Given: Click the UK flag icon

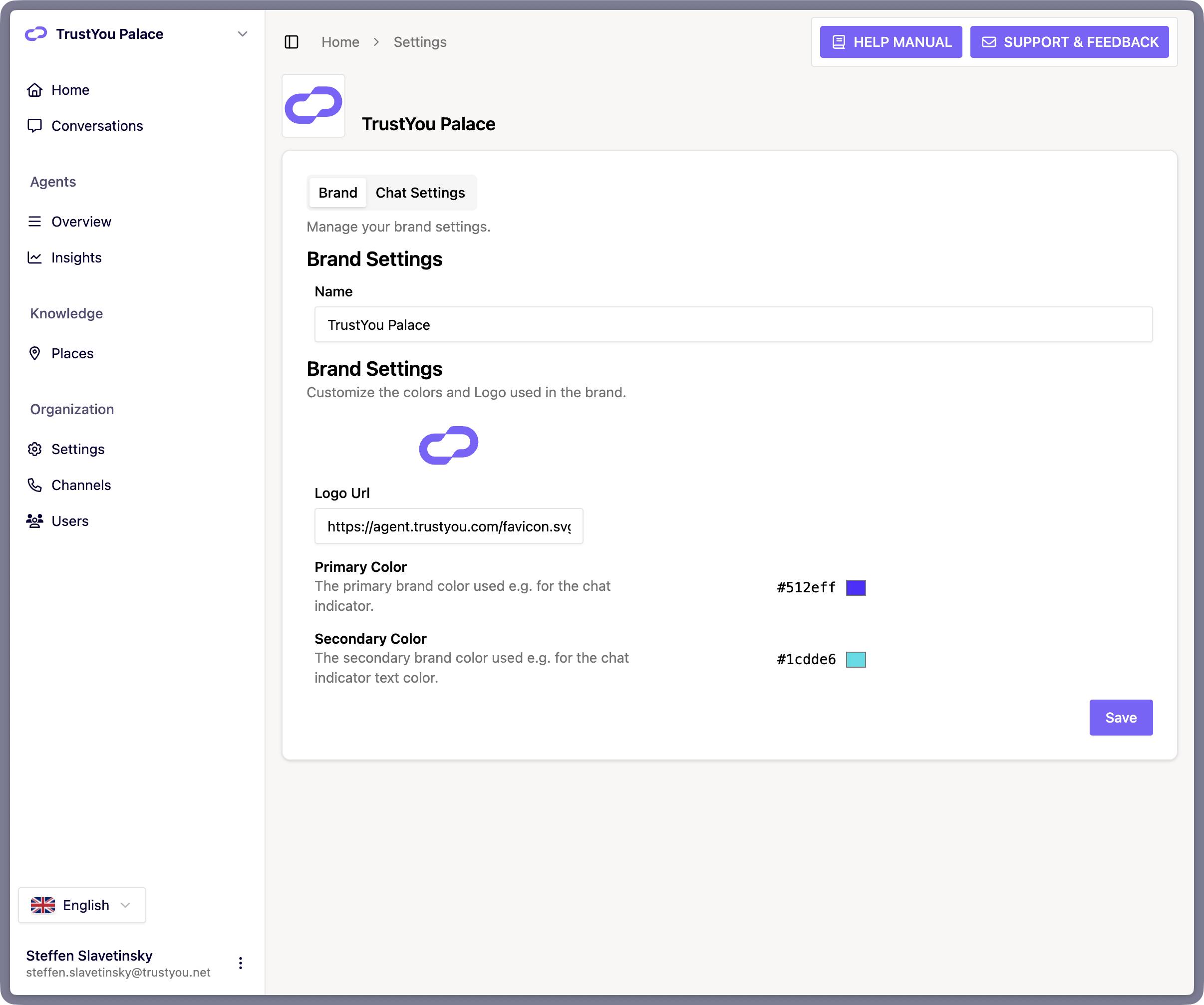Looking at the screenshot, I should point(43,905).
